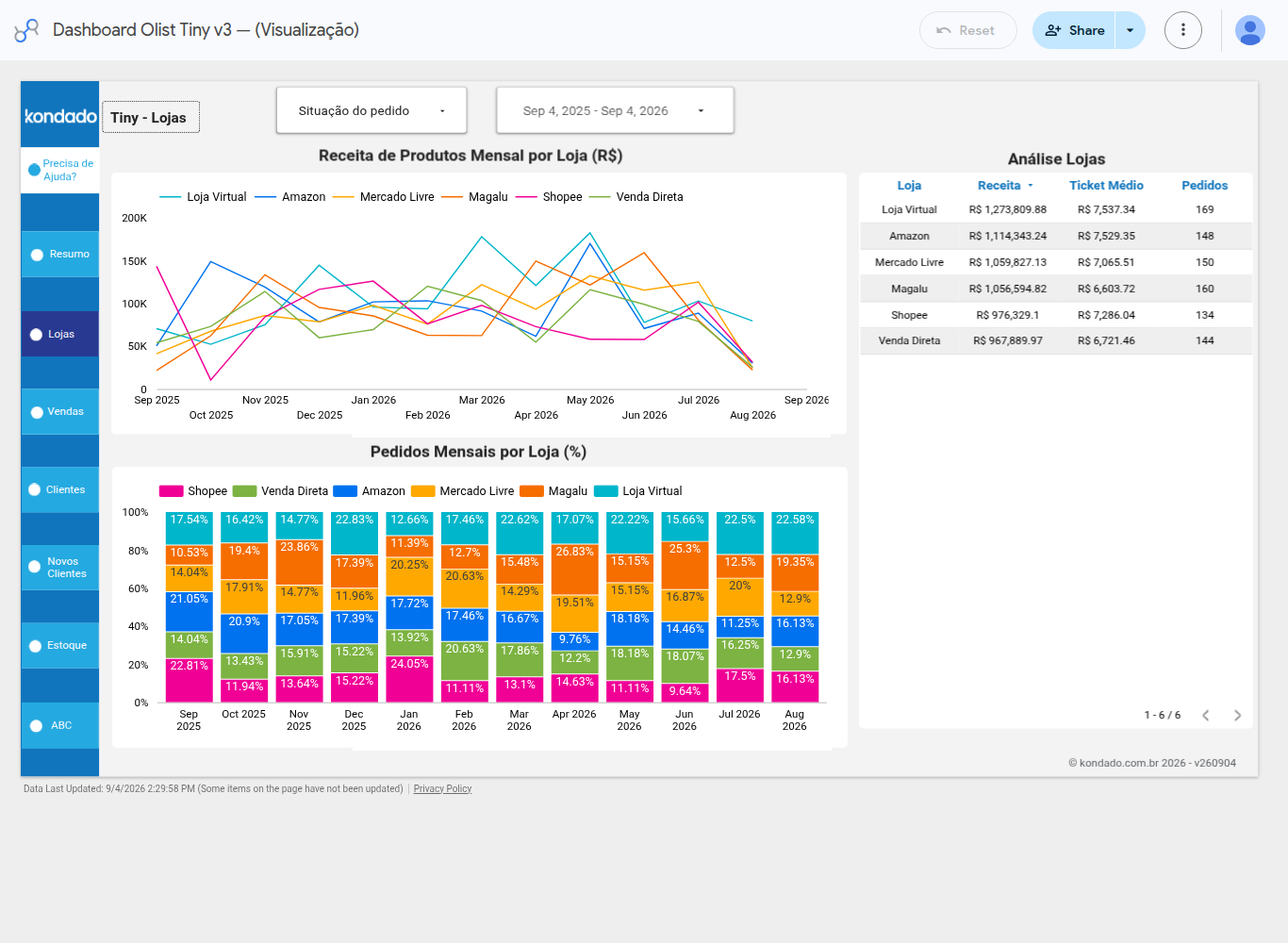Sort the table by the Loja column
This screenshot has width=1288, height=943.
pos(909,186)
